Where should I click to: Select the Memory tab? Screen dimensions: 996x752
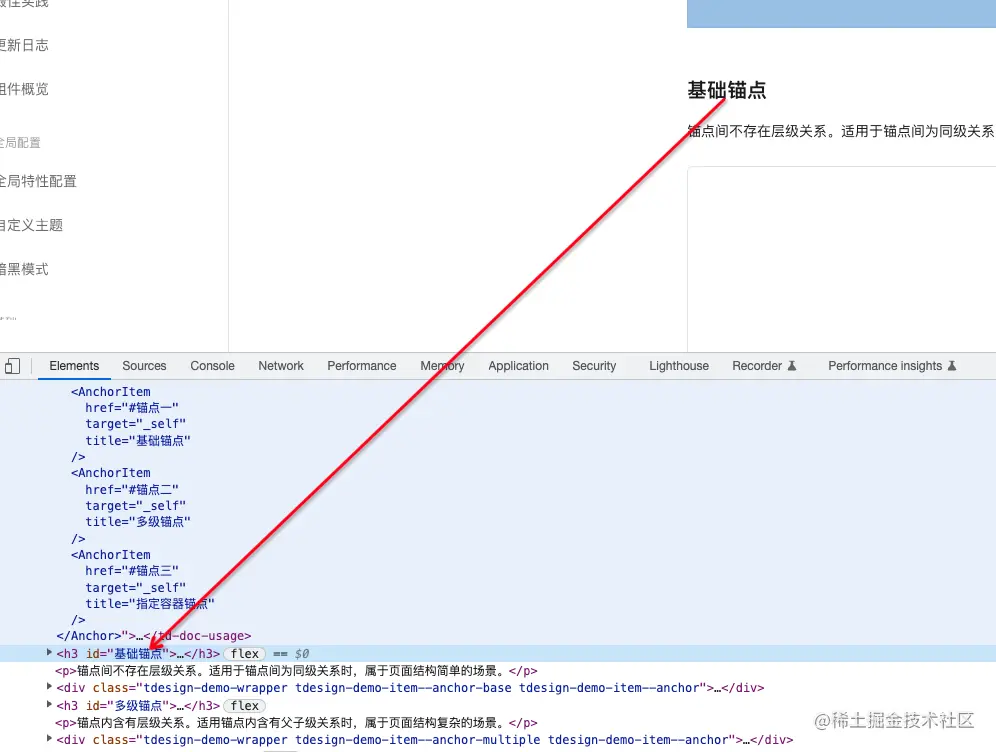[442, 366]
